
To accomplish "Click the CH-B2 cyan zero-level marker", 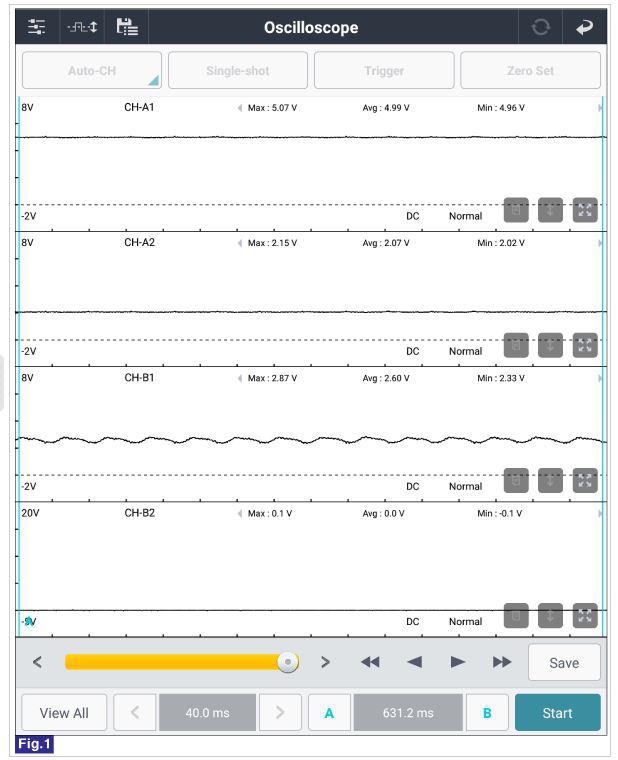I will click(x=29, y=621).
